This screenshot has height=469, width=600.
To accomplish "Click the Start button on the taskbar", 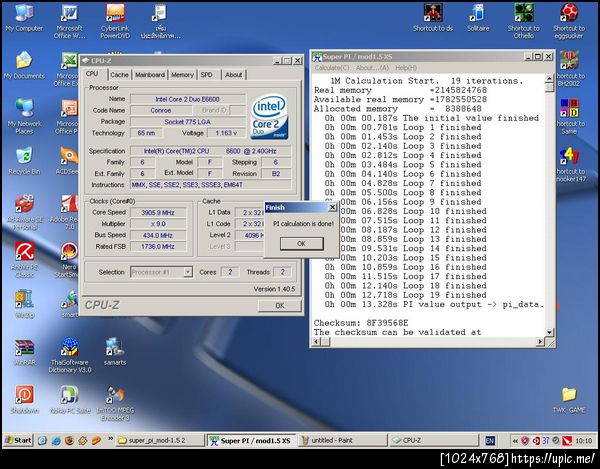I will point(18,440).
